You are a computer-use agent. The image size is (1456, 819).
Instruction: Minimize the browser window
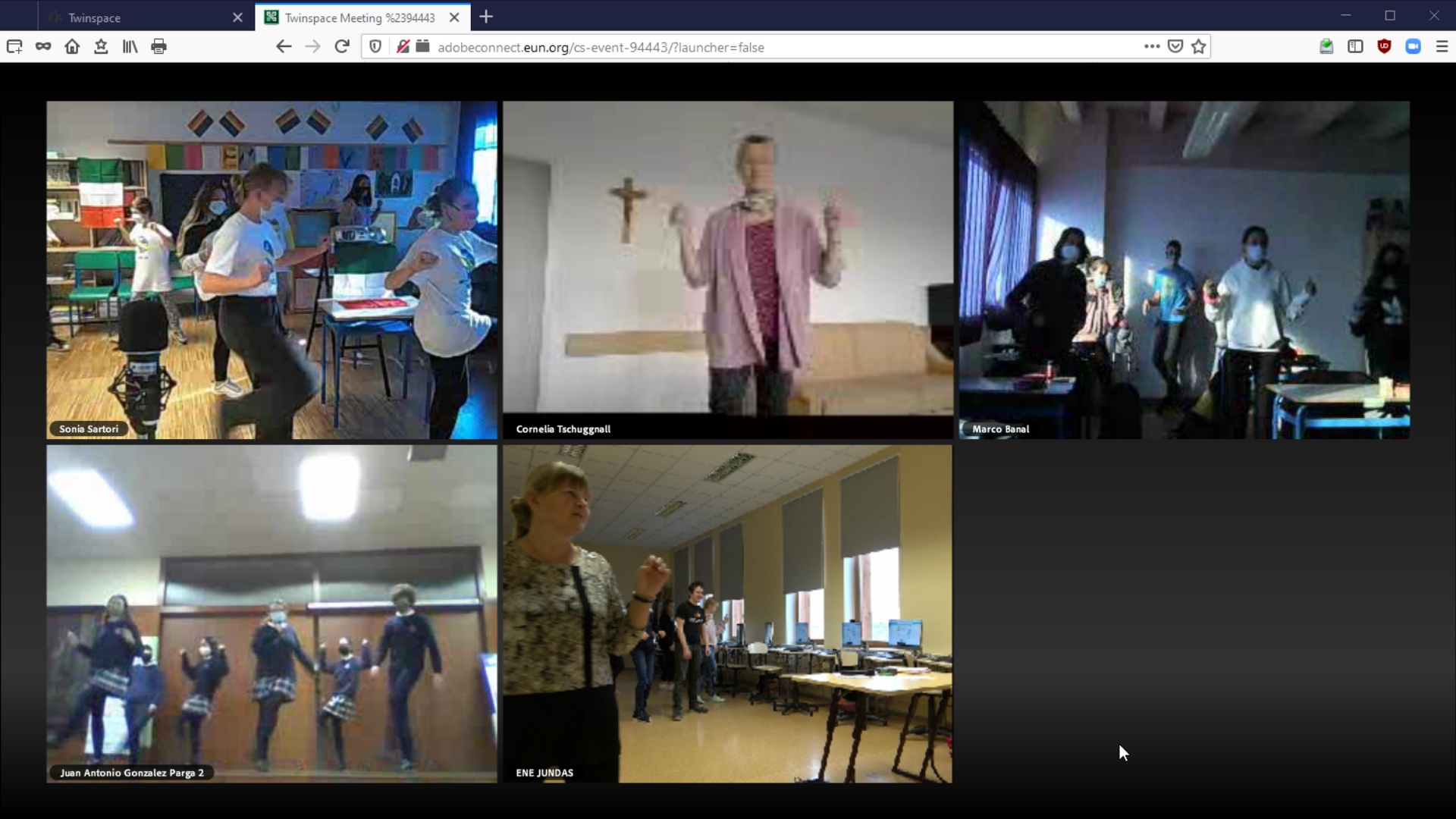click(x=1346, y=15)
